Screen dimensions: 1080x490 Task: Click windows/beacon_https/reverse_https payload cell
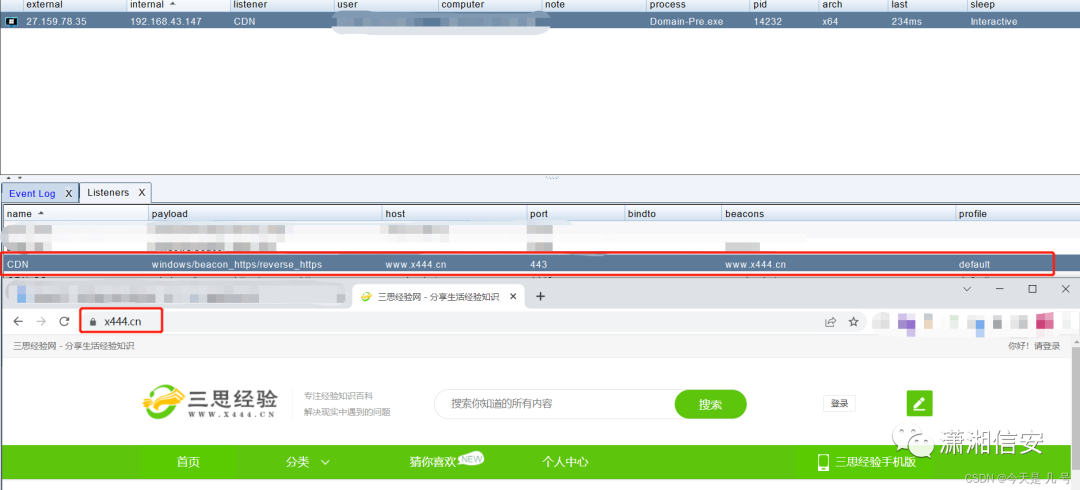237,264
